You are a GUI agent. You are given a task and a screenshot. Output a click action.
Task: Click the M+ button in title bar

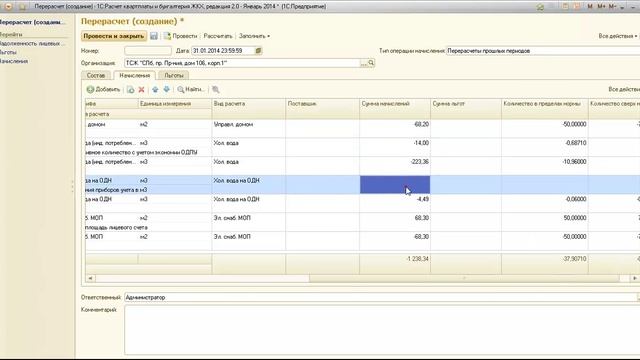tap(601, 7)
